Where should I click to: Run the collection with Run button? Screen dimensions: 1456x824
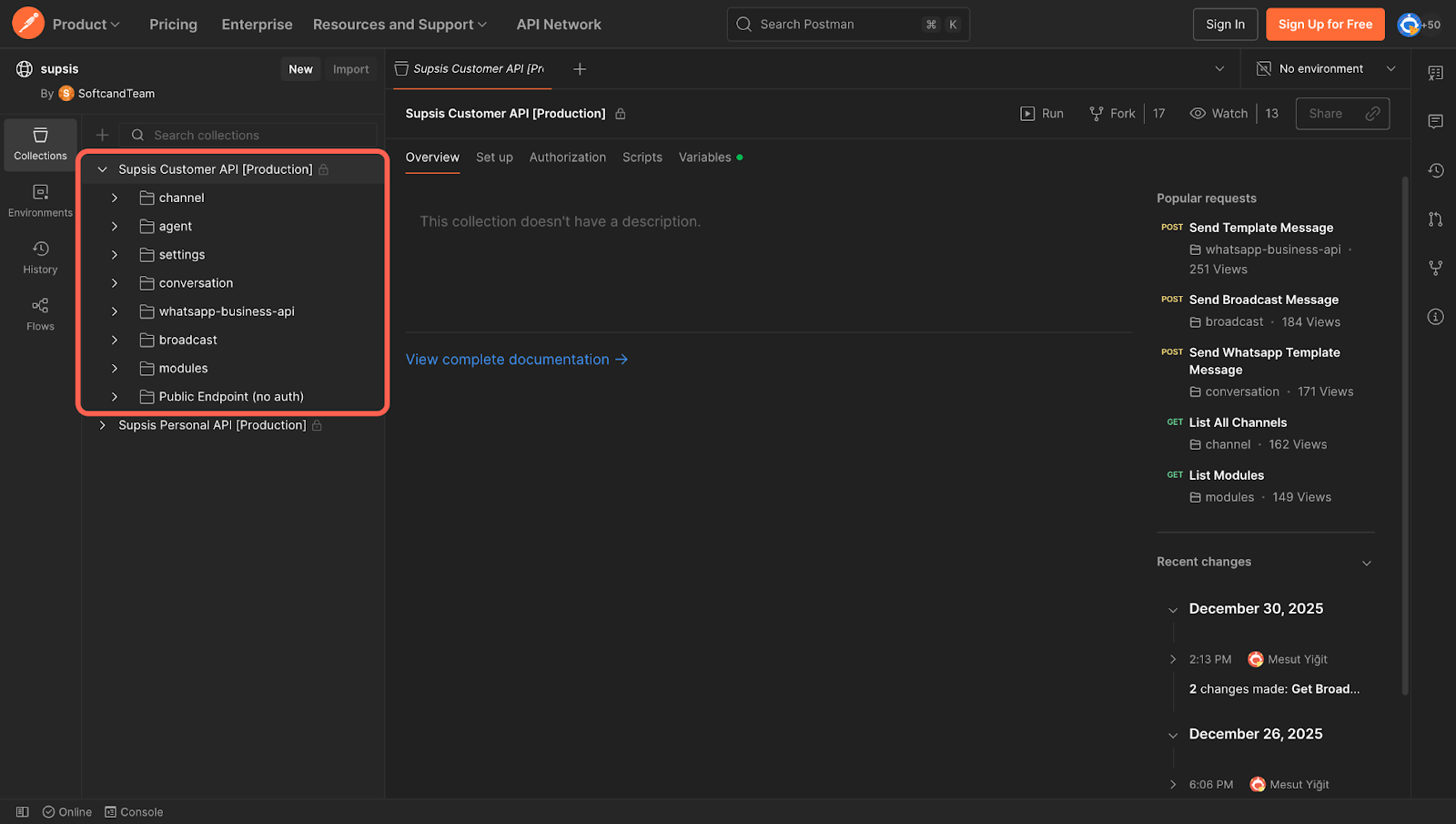coord(1042,114)
